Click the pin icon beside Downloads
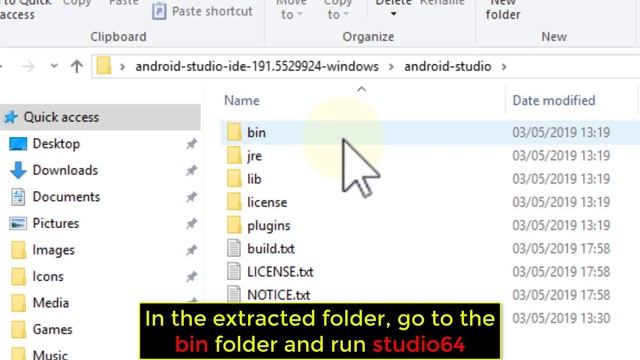 pyautogui.click(x=191, y=171)
